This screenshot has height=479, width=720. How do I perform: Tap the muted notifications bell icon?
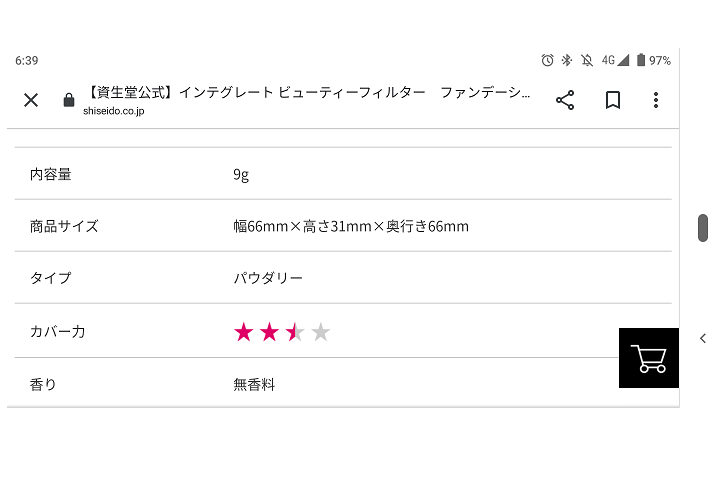click(x=587, y=60)
